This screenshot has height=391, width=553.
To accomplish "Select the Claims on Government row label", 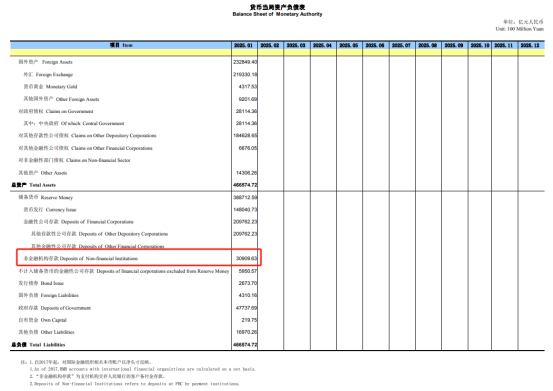I will tap(56, 111).
